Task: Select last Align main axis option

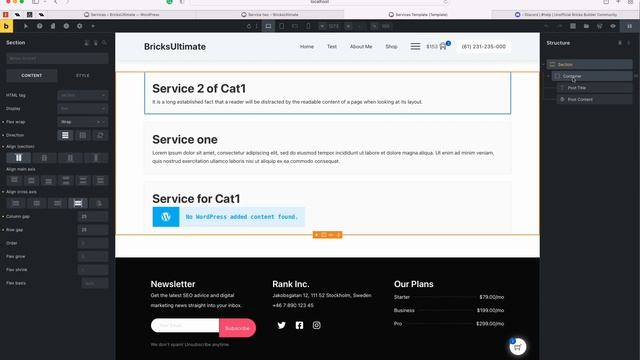Action: pos(100,180)
